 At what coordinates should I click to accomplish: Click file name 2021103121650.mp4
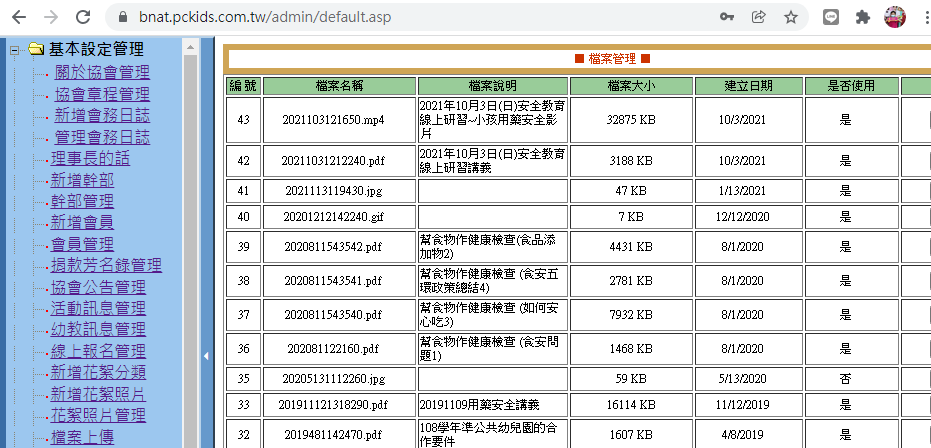[x=334, y=120]
